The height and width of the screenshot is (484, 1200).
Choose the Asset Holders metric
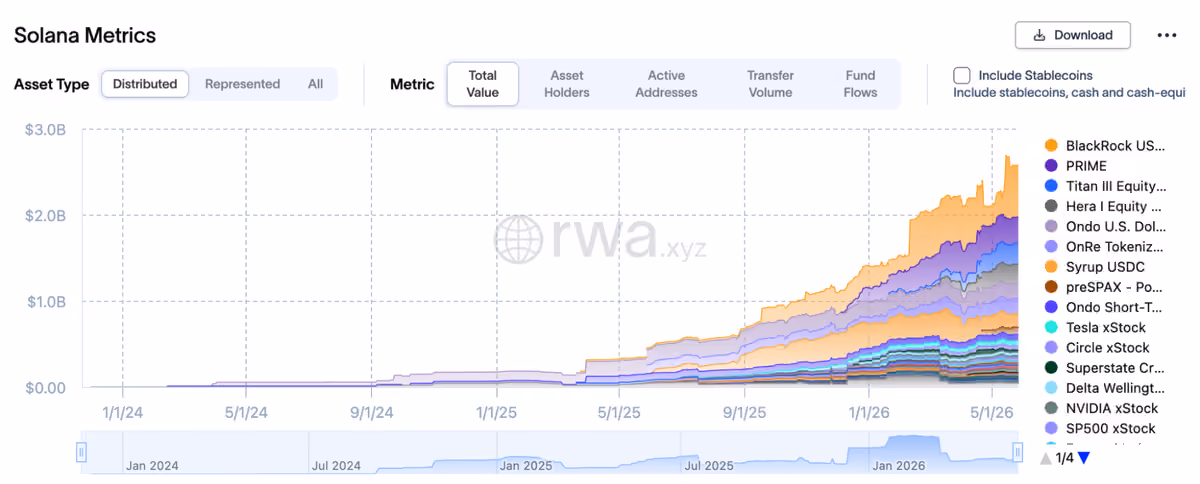pos(568,84)
